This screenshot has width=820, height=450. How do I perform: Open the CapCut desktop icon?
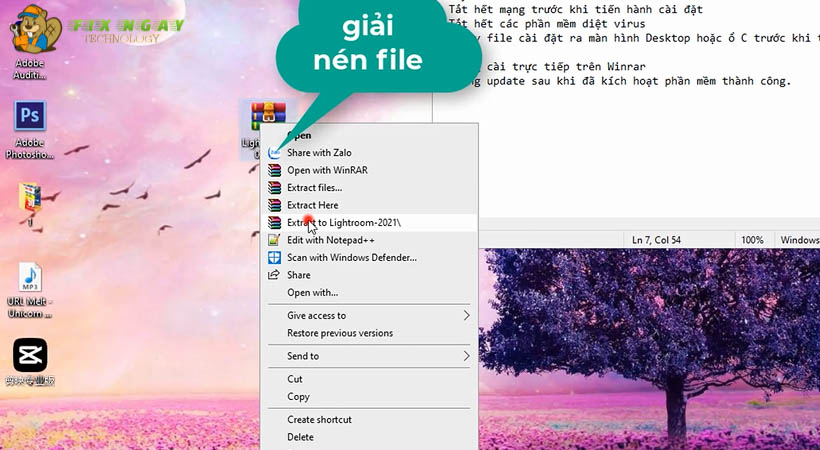tap(30, 357)
